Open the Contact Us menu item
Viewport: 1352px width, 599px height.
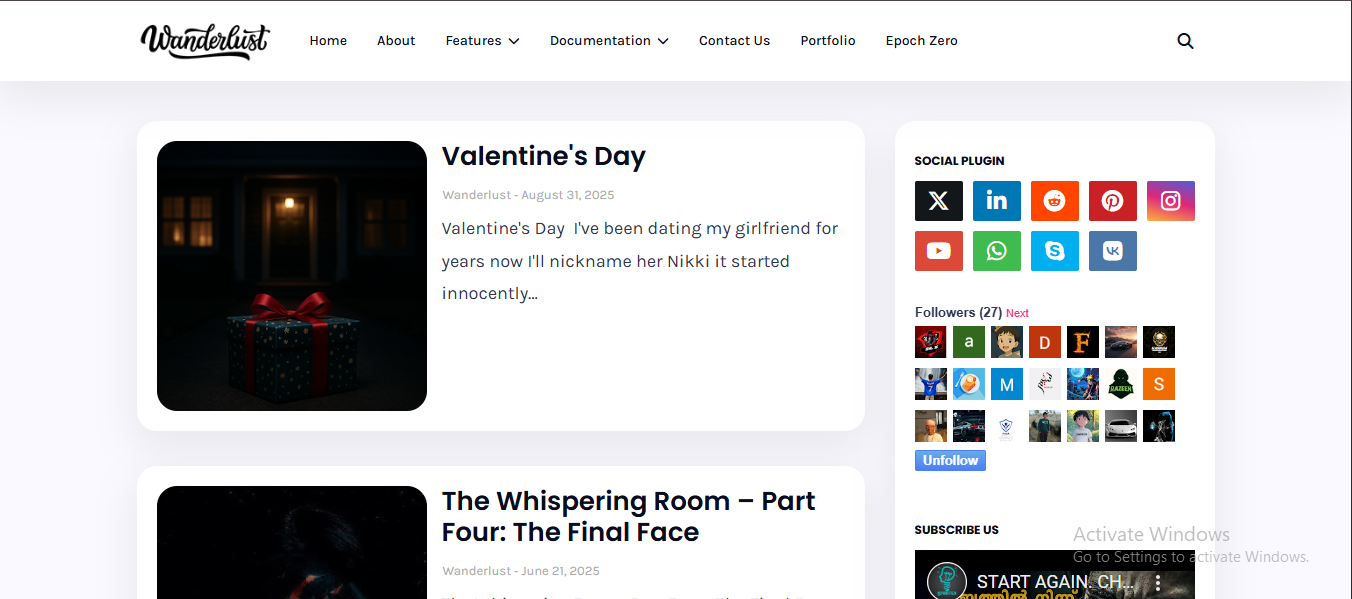point(734,41)
